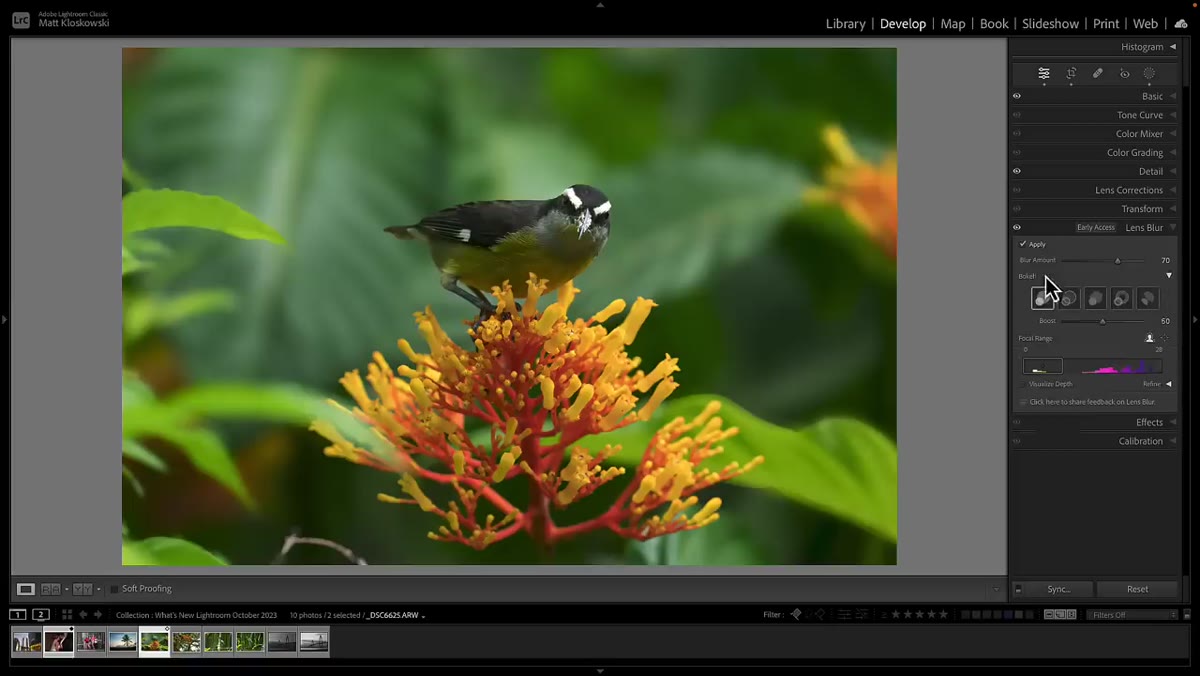Viewport: 1200px width, 676px height.
Task: Expand the Transform panel
Action: coord(1172,209)
